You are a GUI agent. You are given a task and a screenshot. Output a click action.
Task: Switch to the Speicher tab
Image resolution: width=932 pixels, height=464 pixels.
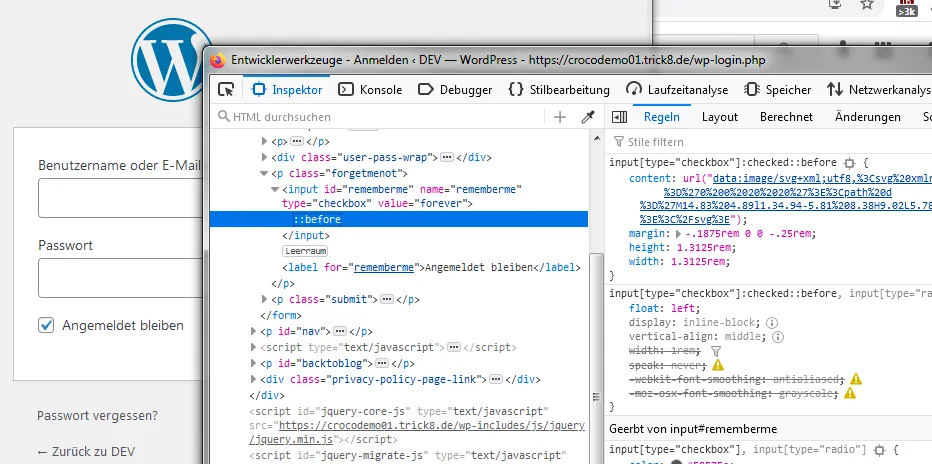[x=777, y=90]
